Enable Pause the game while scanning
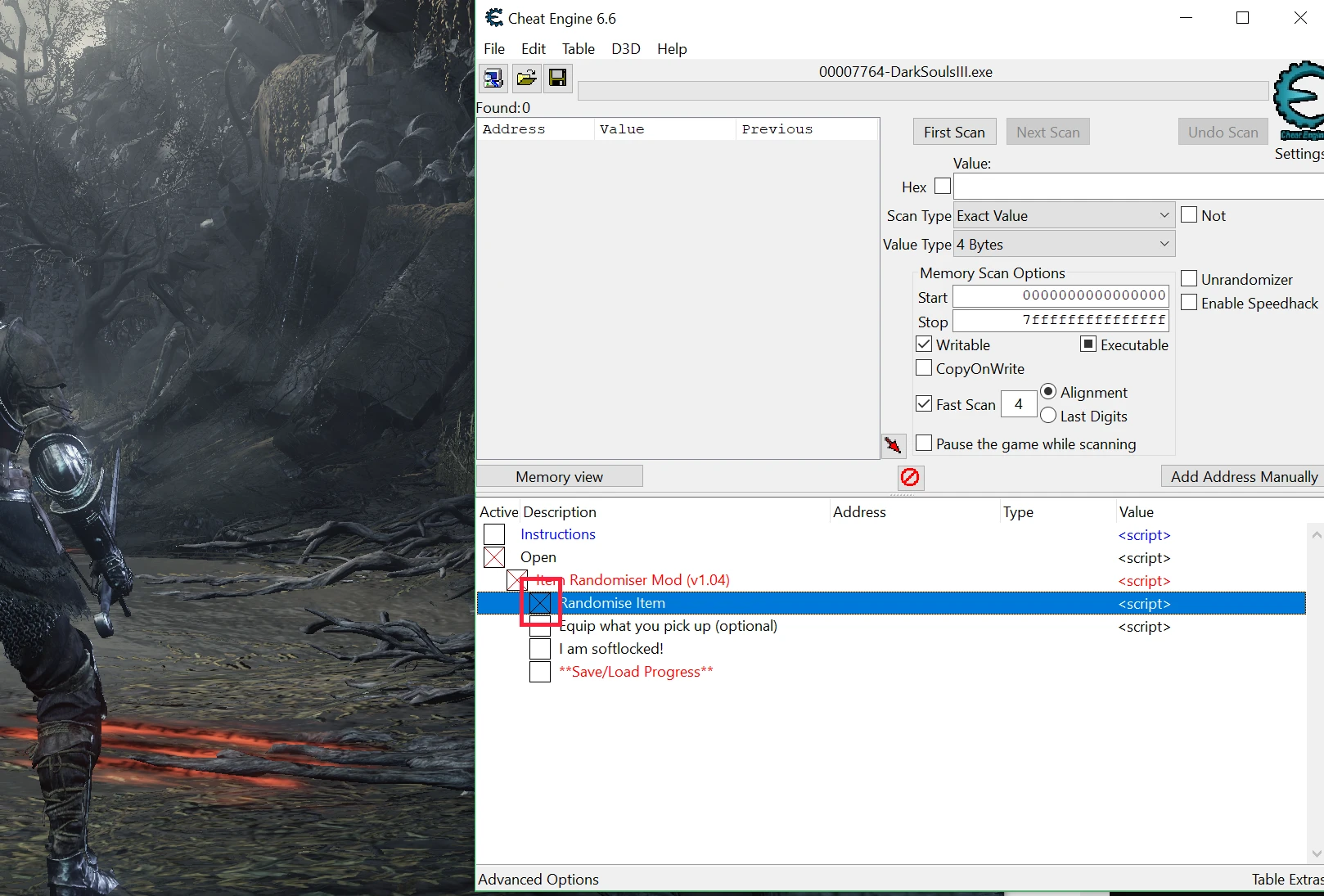1324x896 pixels. pyautogui.click(x=924, y=443)
